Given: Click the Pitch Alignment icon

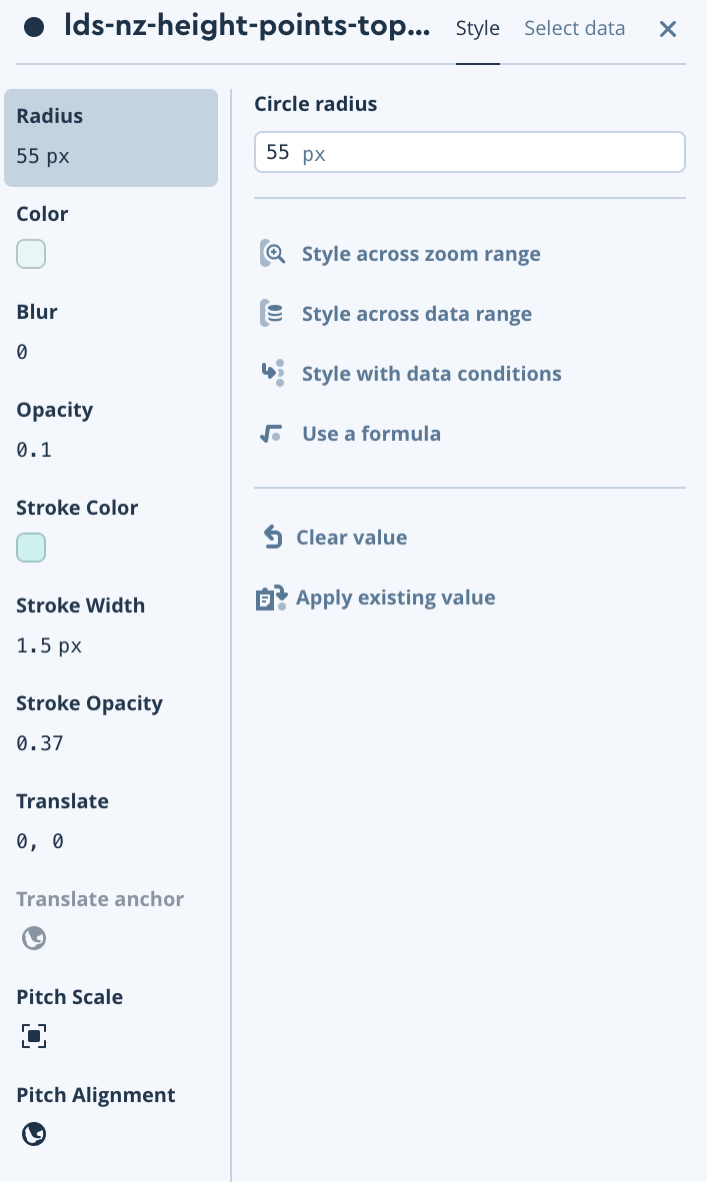Looking at the screenshot, I should coord(34,1134).
